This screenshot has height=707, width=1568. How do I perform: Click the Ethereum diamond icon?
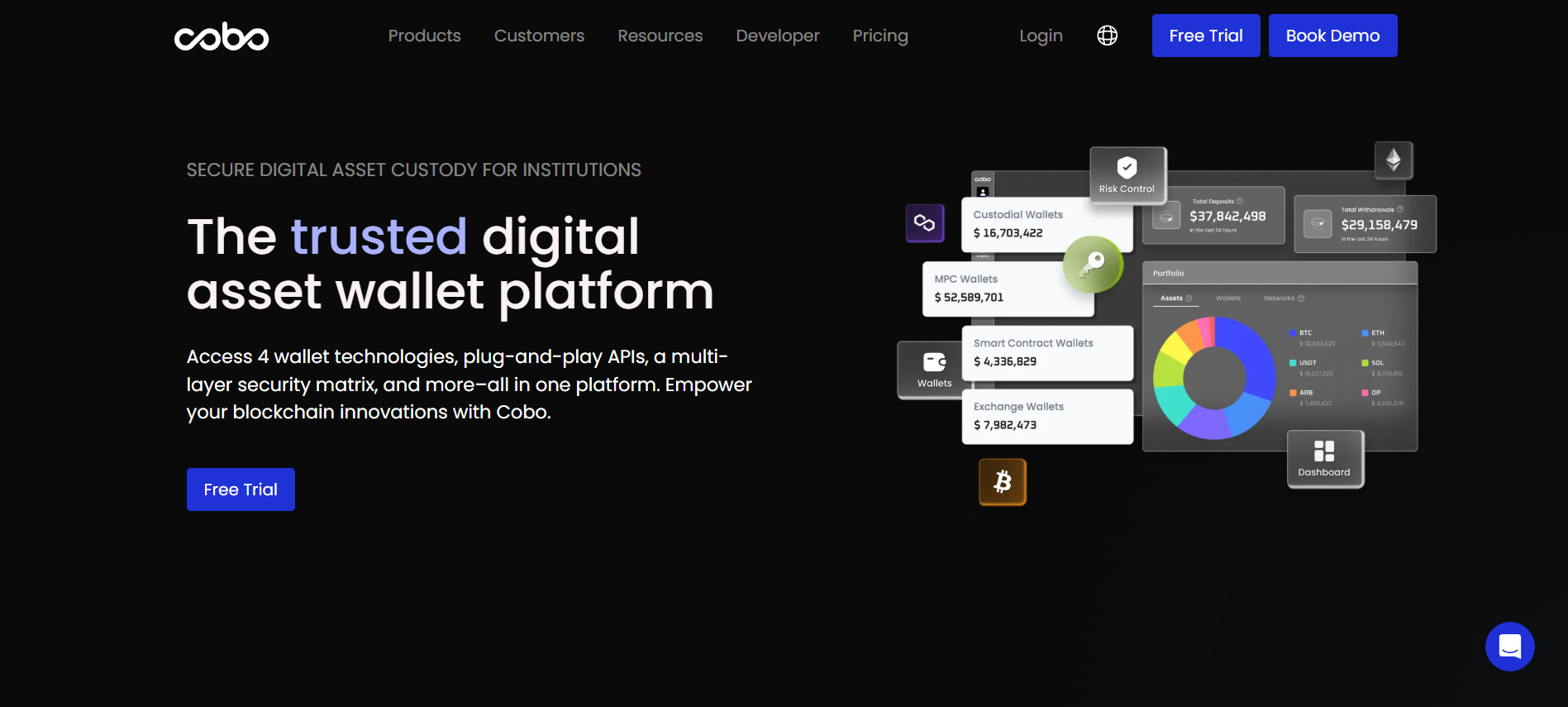point(1394,160)
